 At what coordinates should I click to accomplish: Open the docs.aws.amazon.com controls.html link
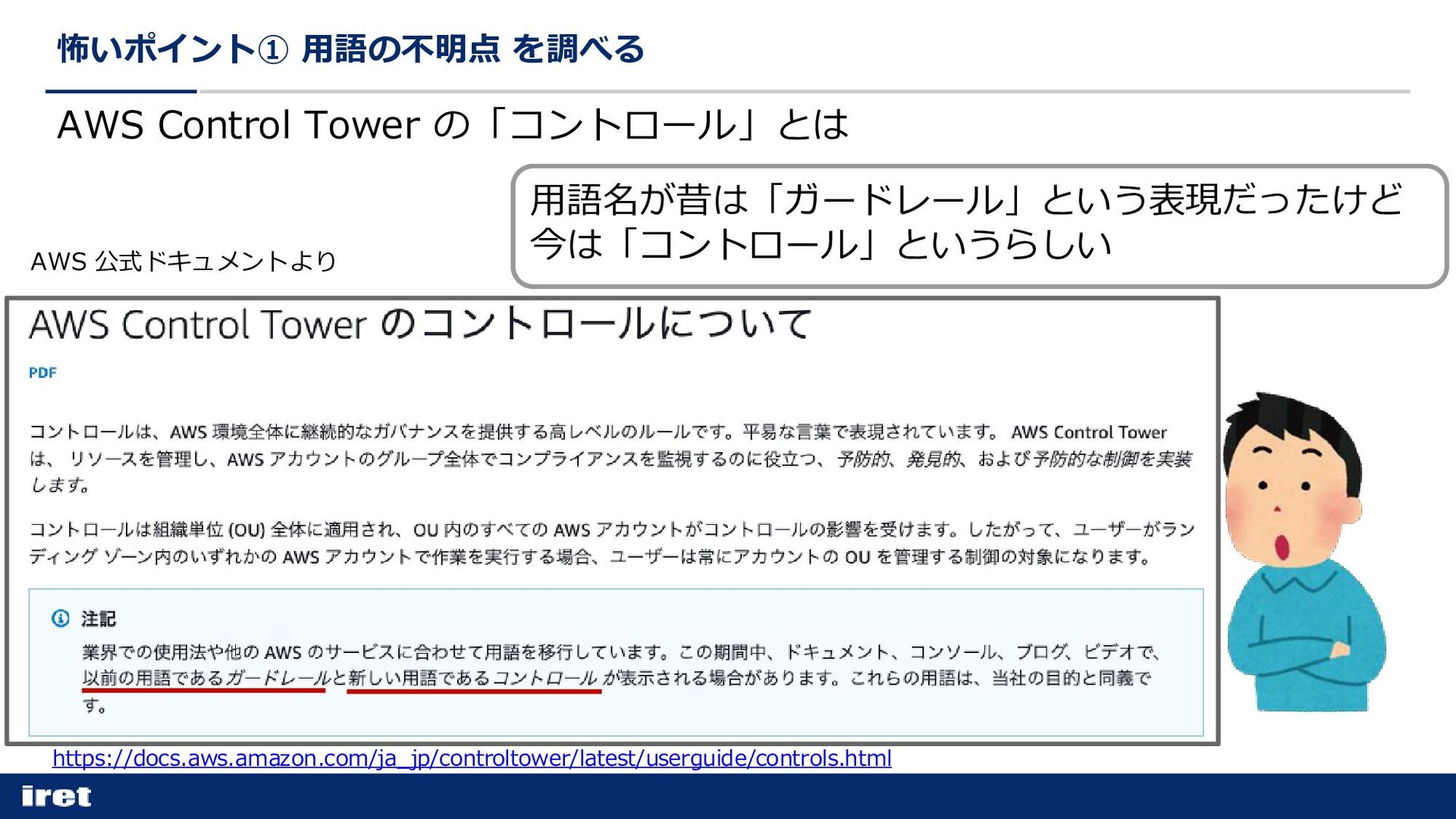(x=472, y=758)
